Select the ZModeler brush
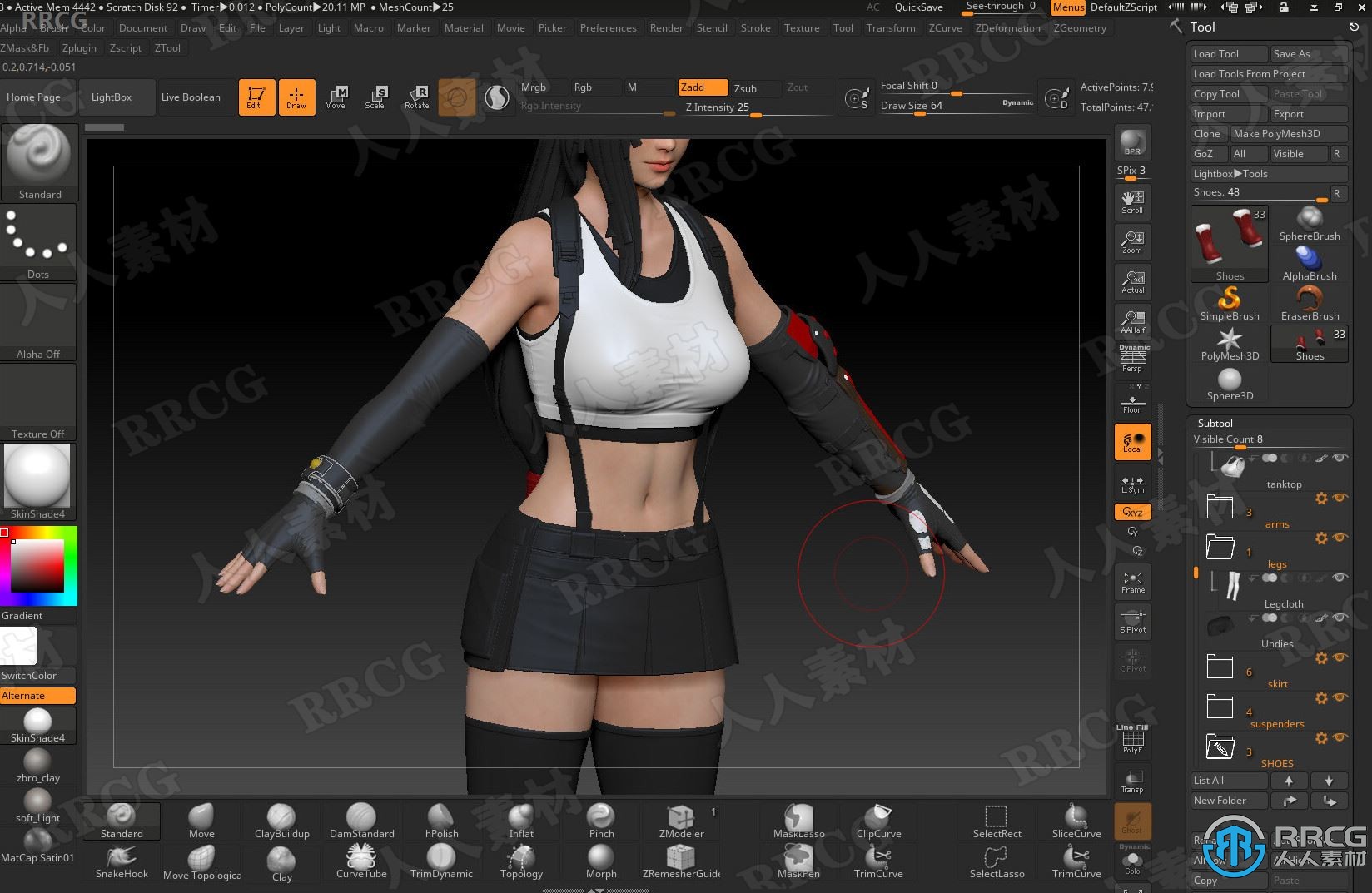 (681, 821)
